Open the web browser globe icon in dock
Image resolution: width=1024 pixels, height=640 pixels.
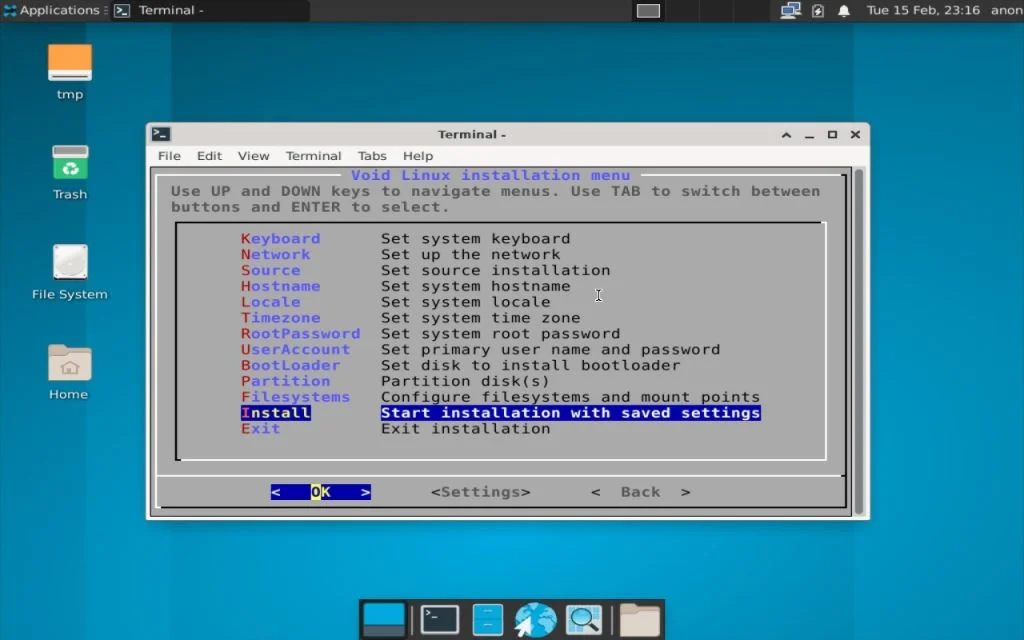click(x=534, y=618)
